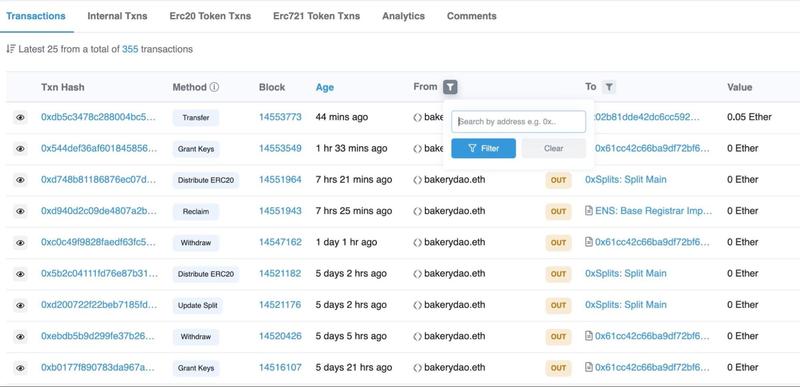The width and height of the screenshot is (800, 387).
Task: Toggle the eye icon for the Reclaim transaction
Action: [20, 211]
